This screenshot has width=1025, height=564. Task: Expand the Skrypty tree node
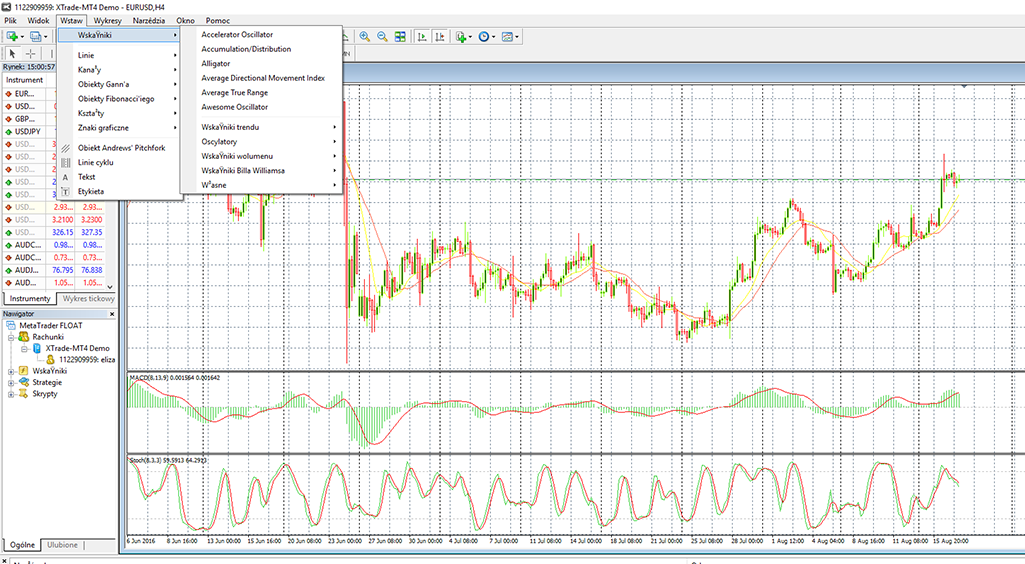click(x=10, y=394)
